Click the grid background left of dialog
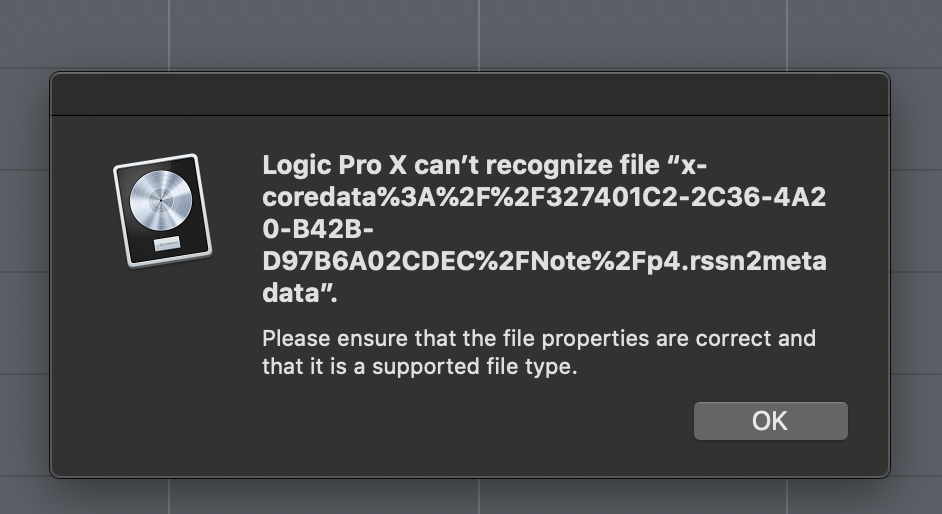This screenshot has height=514, width=942. click(24, 270)
